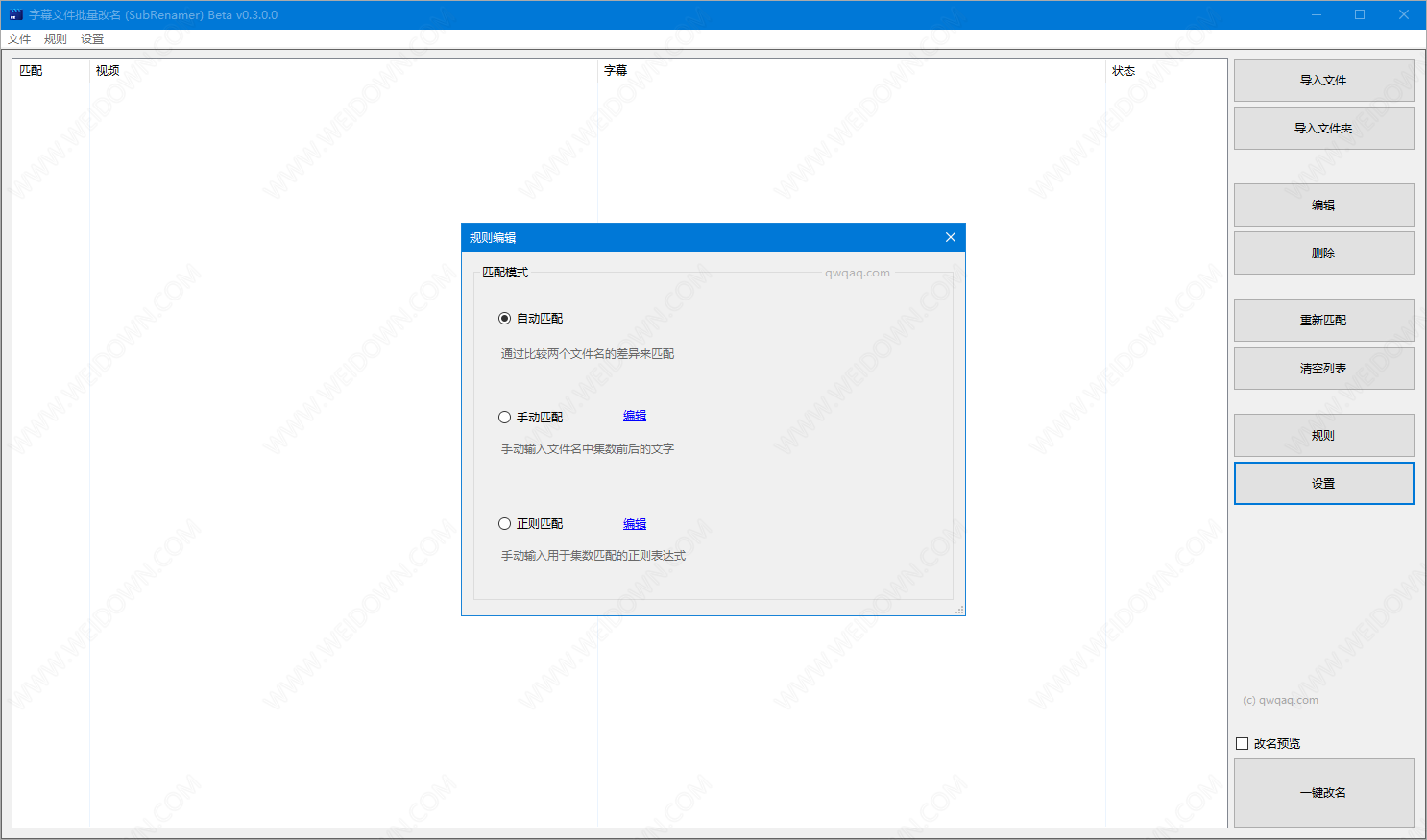This screenshot has width=1427, height=840.
Task: Open the 规则 menu in menu bar
Action: tap(56, 39)
